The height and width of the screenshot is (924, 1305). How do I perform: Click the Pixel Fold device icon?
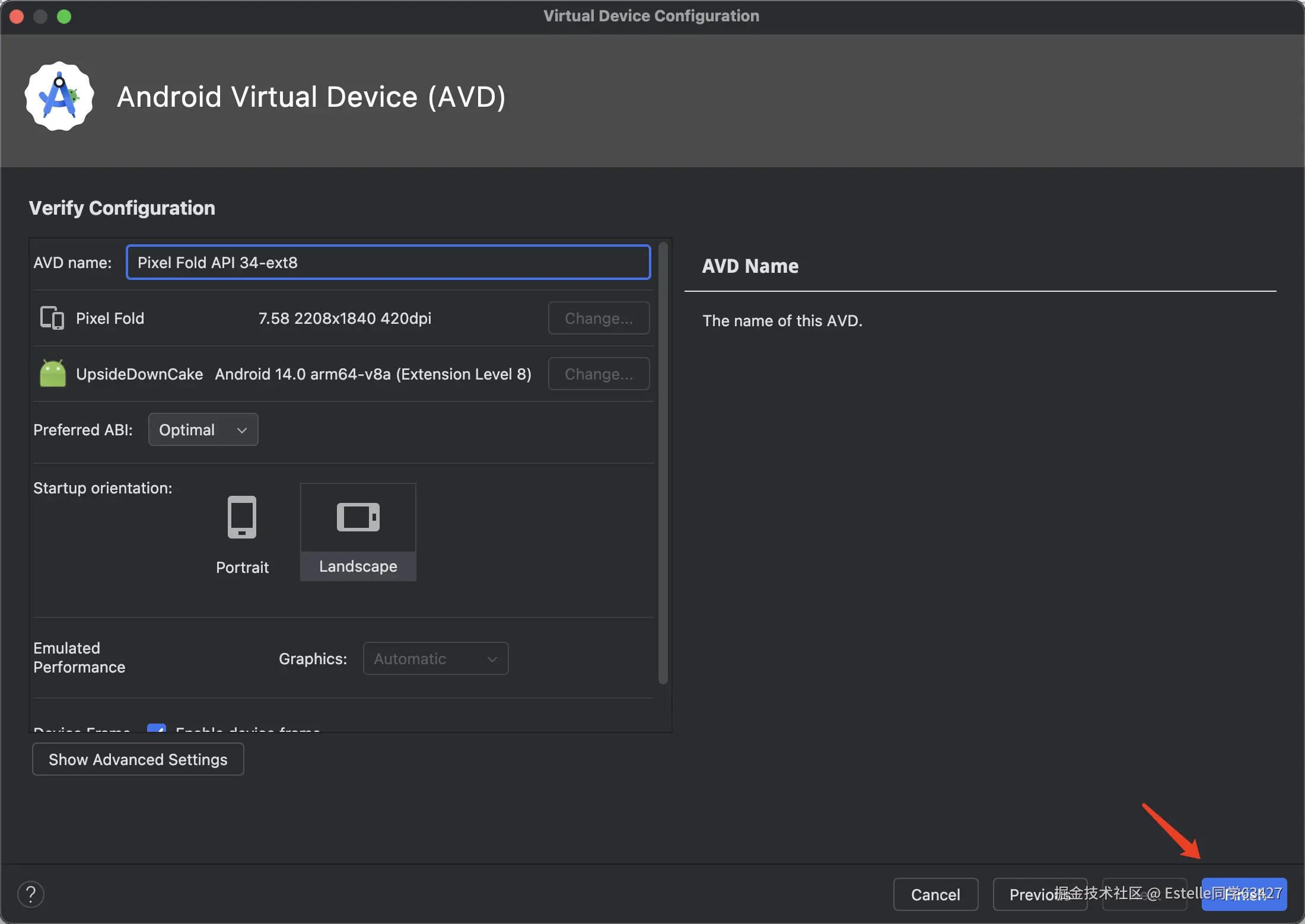[52, 318]
